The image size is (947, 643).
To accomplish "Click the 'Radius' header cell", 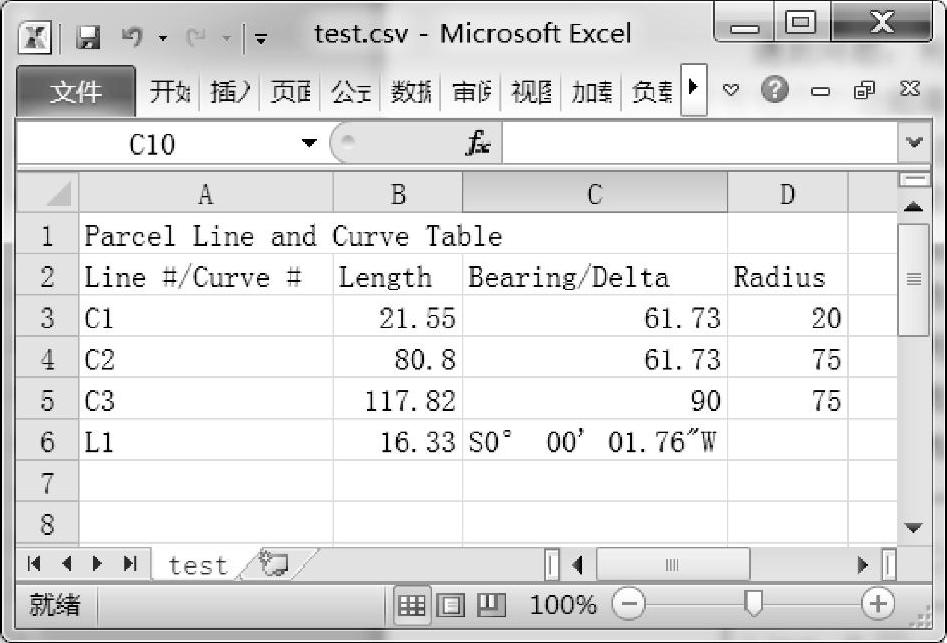I will 788,277.
